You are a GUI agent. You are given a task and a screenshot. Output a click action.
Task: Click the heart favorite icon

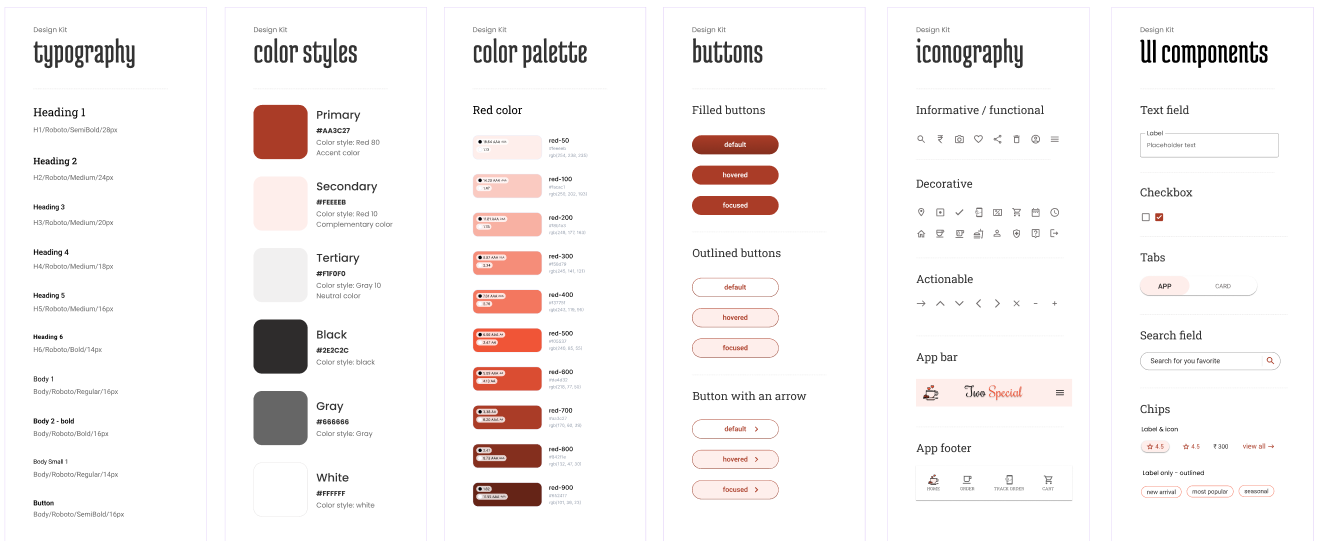978,139
